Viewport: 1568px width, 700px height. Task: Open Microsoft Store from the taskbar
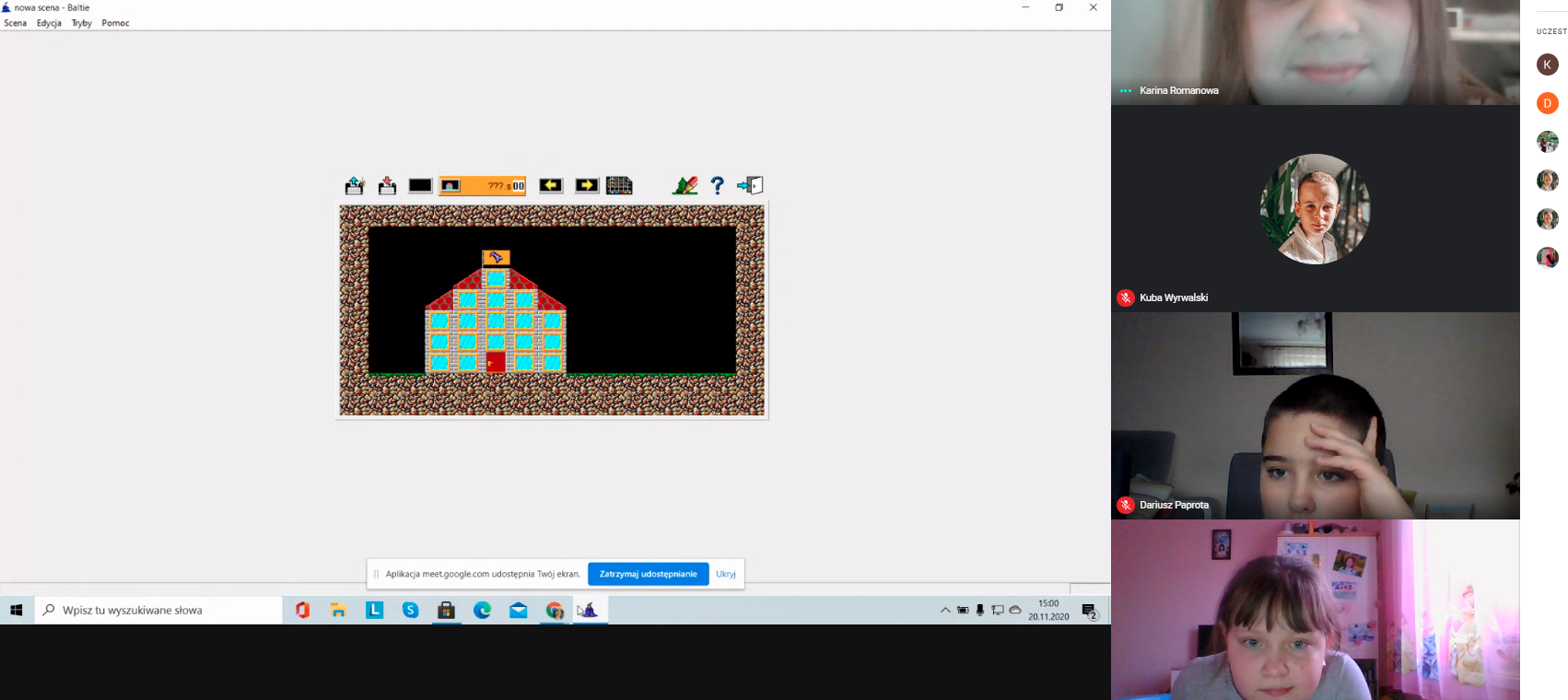[x=446, y=610]
